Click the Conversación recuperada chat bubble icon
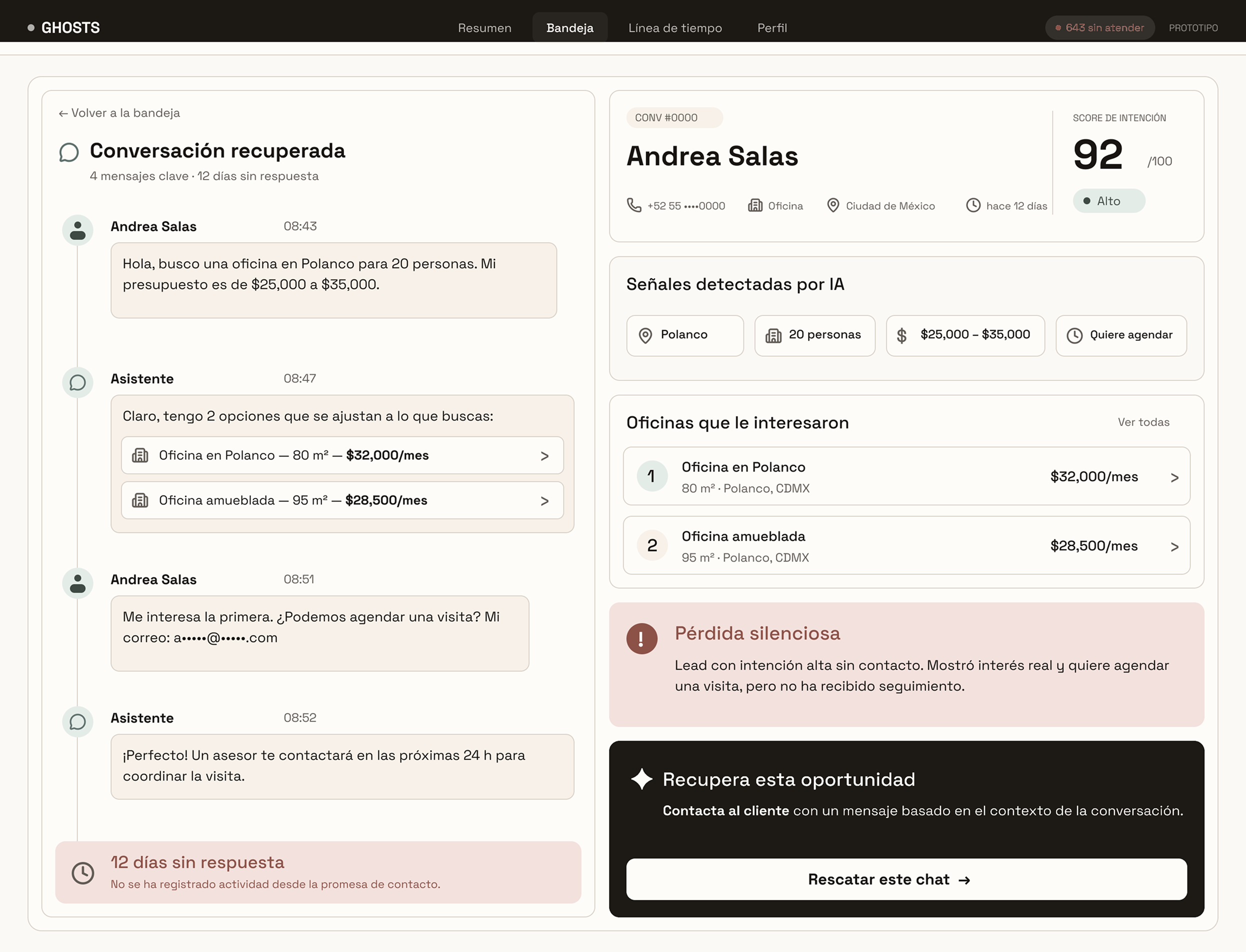Image resolution: width=1246 pixels, height=952 pixels. (x=69, y=152)
